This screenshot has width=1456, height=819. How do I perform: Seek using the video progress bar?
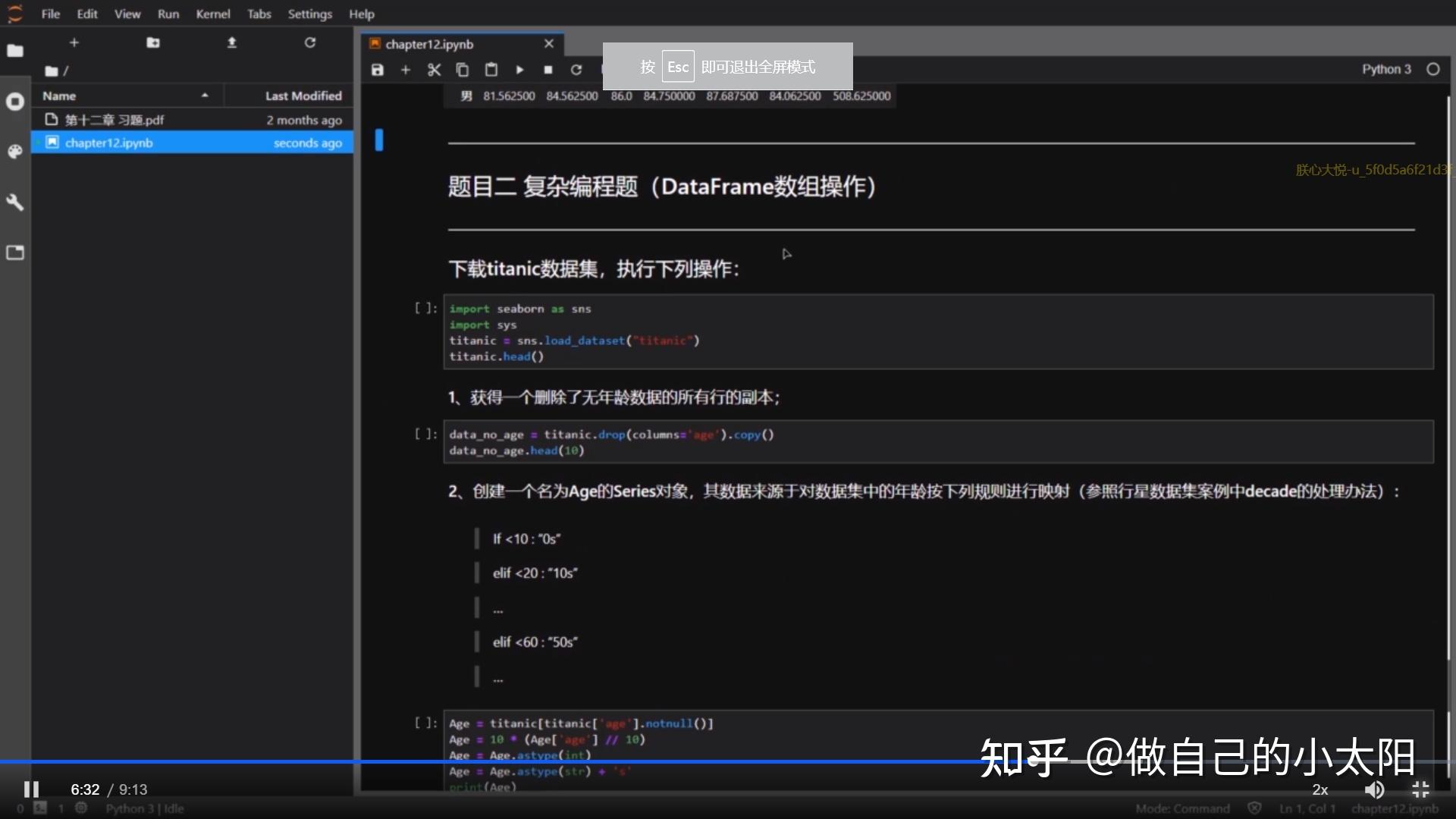click(728, 762)
